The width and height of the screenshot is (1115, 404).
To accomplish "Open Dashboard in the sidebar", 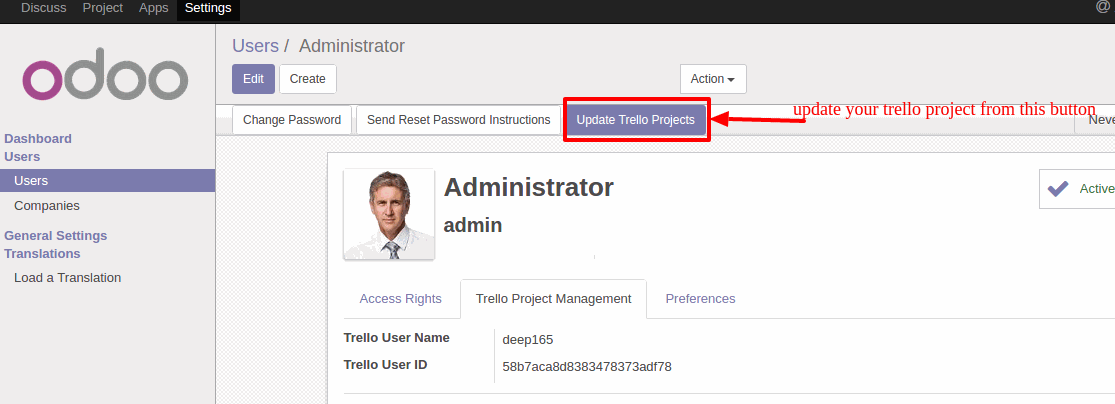I will 38,139.
